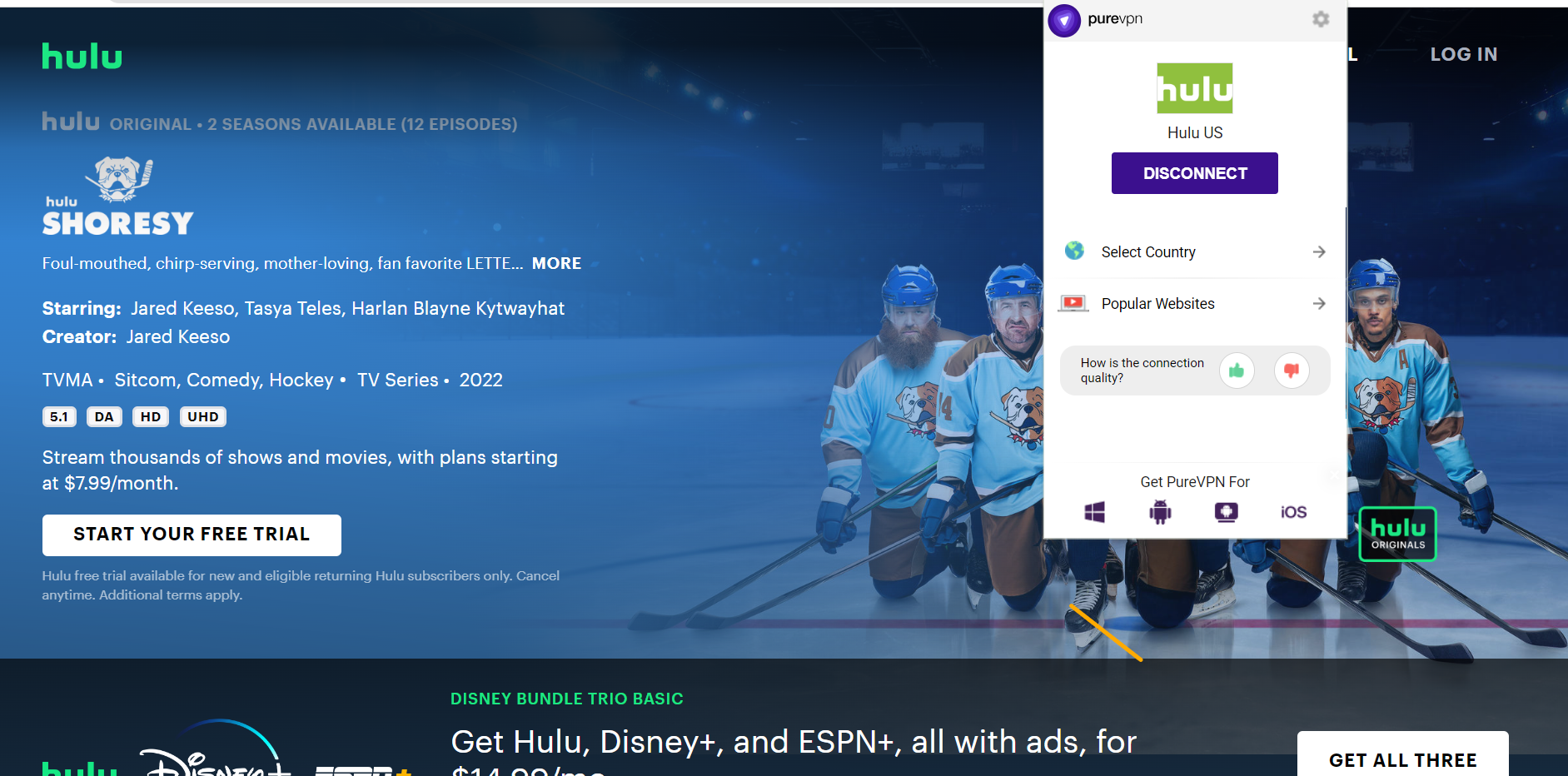1568x776 pixels.
Task: Click GET ALL THREE for the Disney bundle
Action: pyautogui.click(x=1402, y=759)
